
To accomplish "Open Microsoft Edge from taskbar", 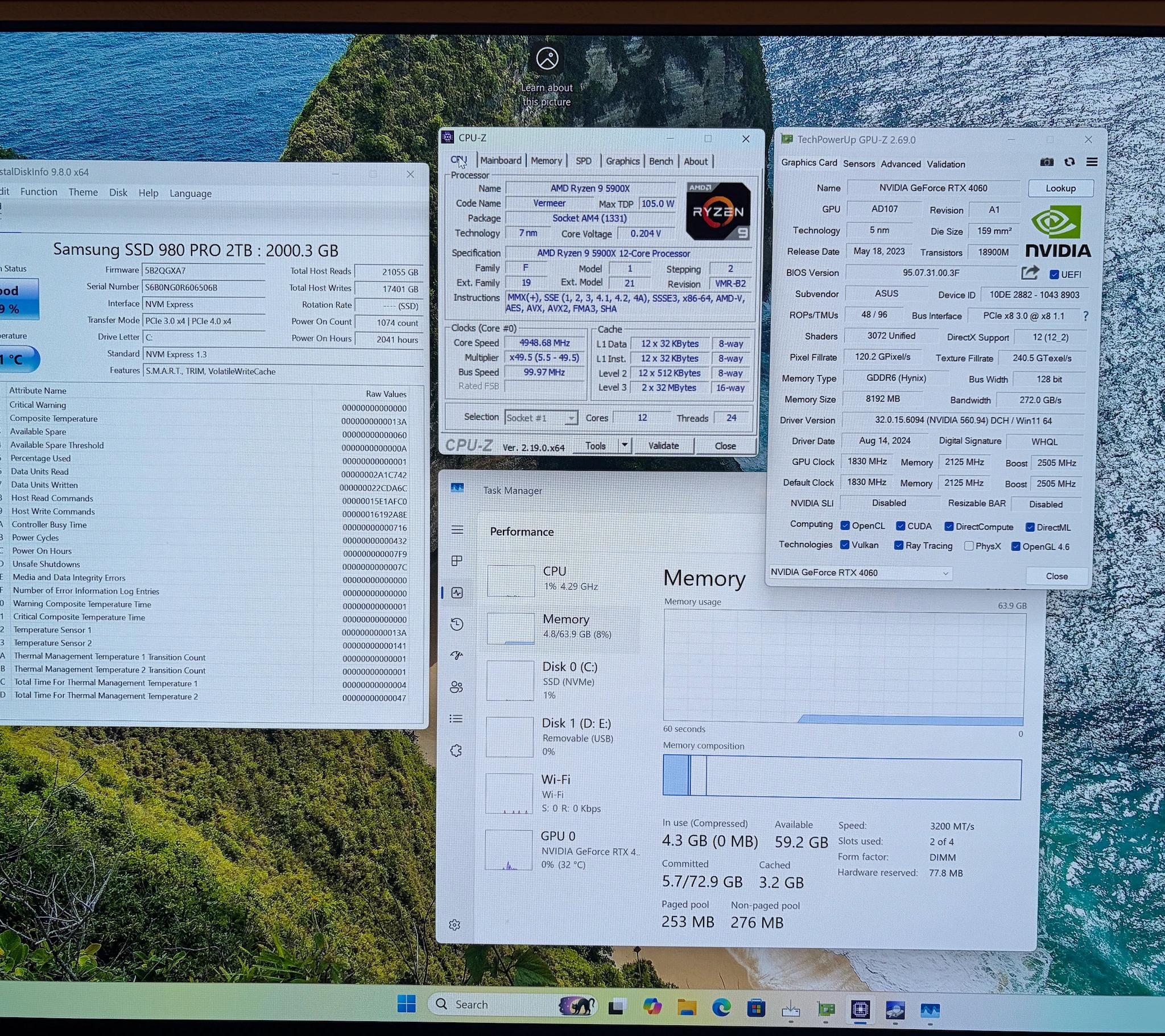I will (721, 1008).
